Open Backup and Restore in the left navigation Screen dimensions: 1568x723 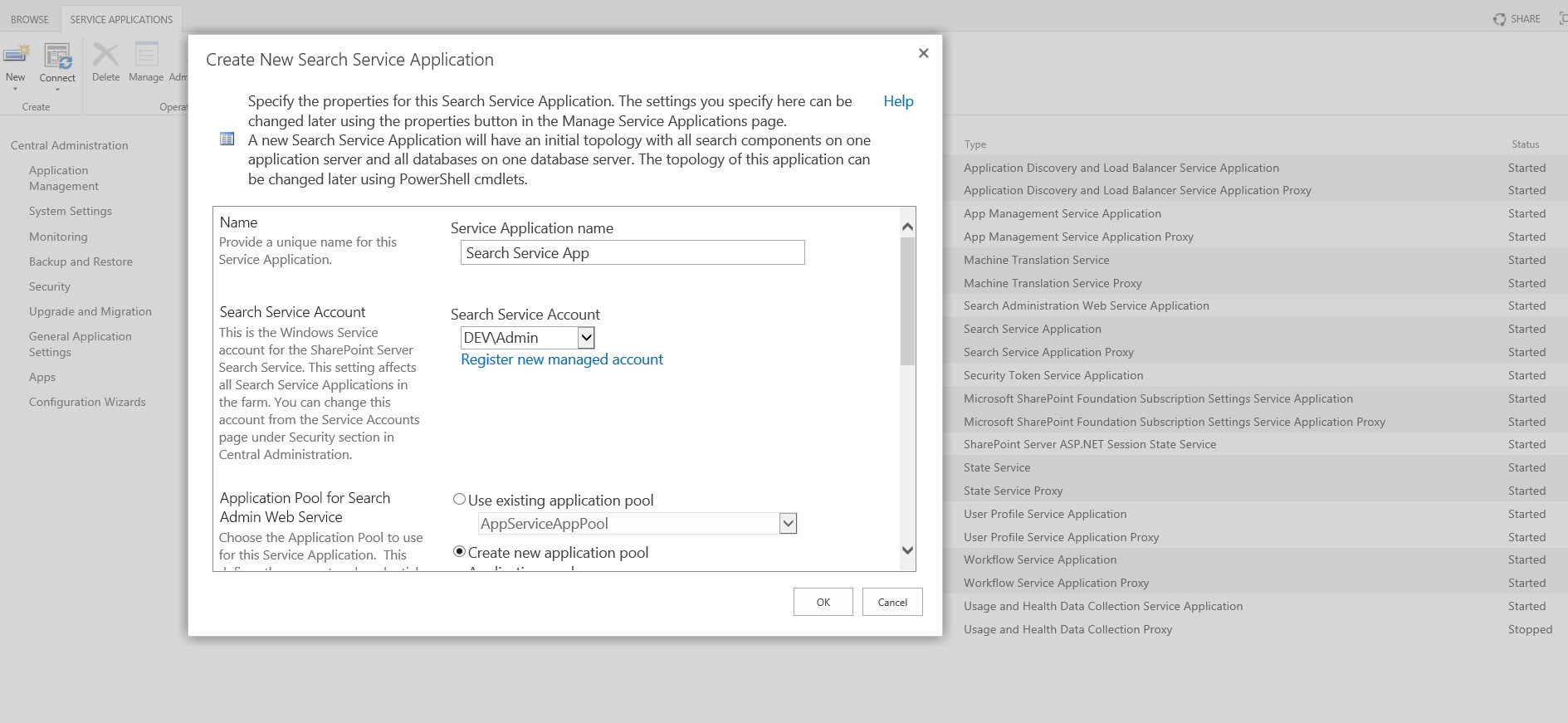(x=81, y=261)
